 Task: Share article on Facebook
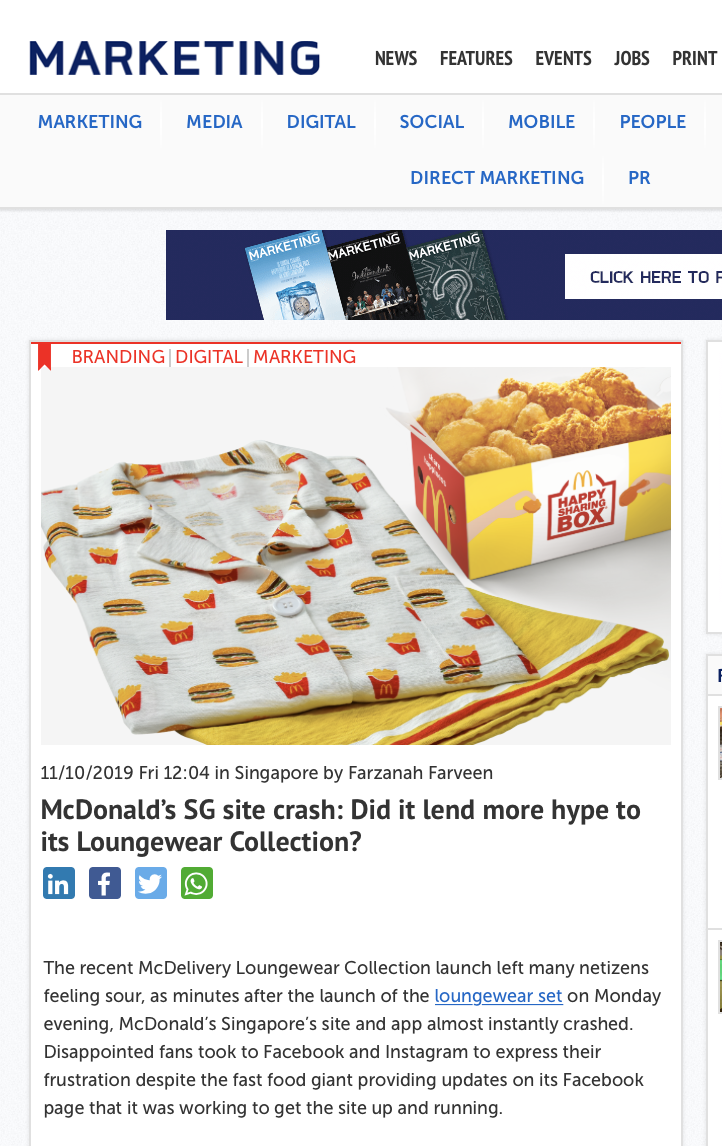(x=104, y=883)
